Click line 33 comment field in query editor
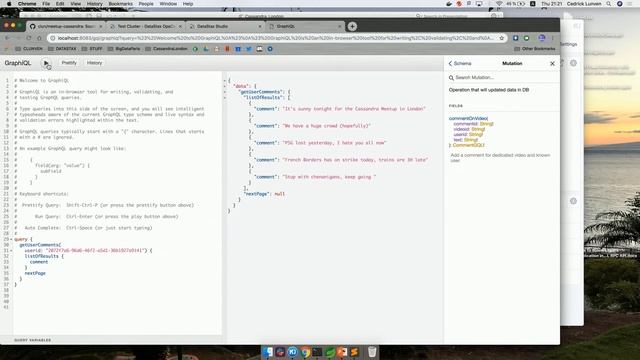 coord(39,262)
